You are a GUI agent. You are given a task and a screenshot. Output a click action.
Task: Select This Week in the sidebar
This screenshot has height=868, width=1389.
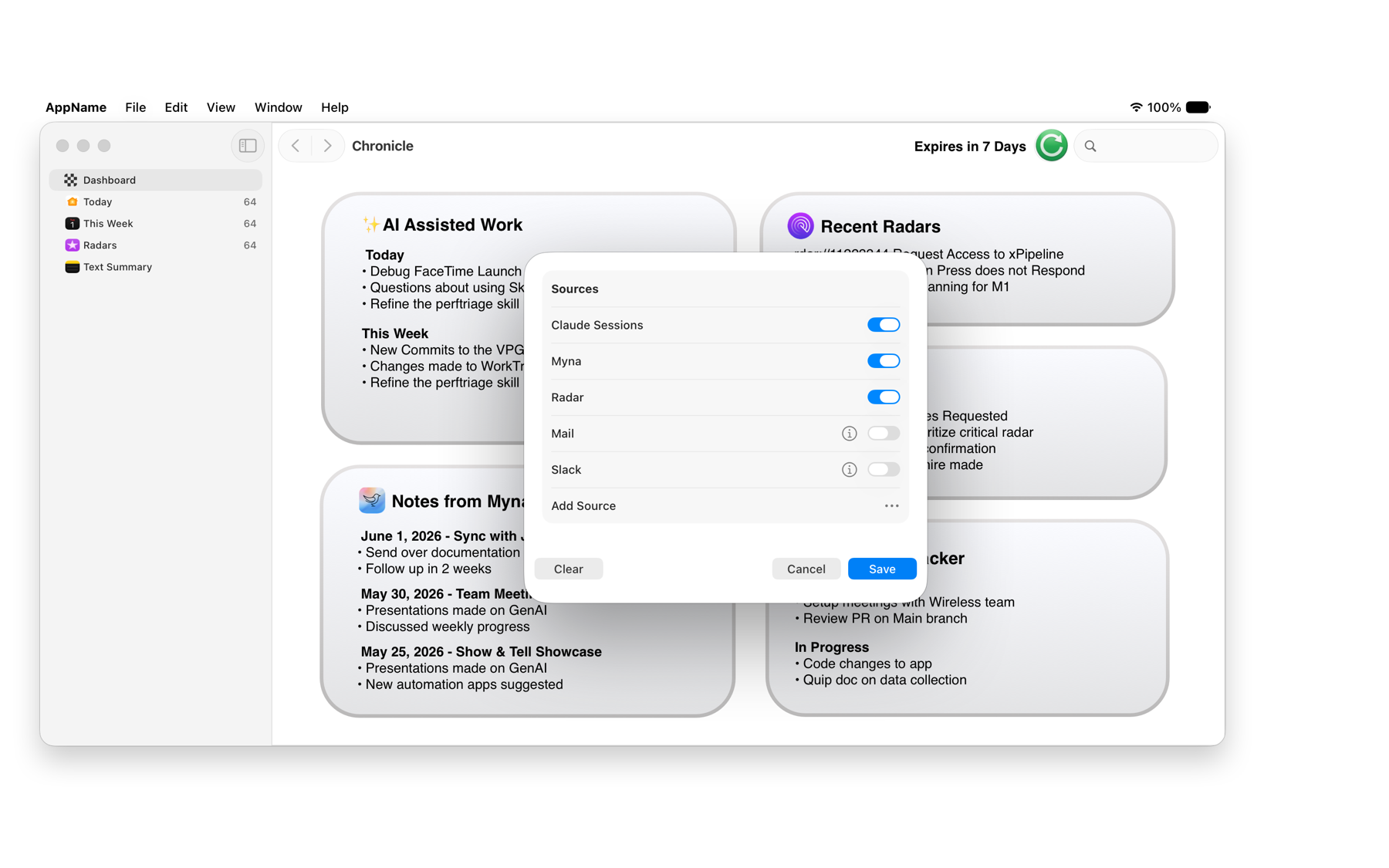pyautogui.click(x=156, y=223)
